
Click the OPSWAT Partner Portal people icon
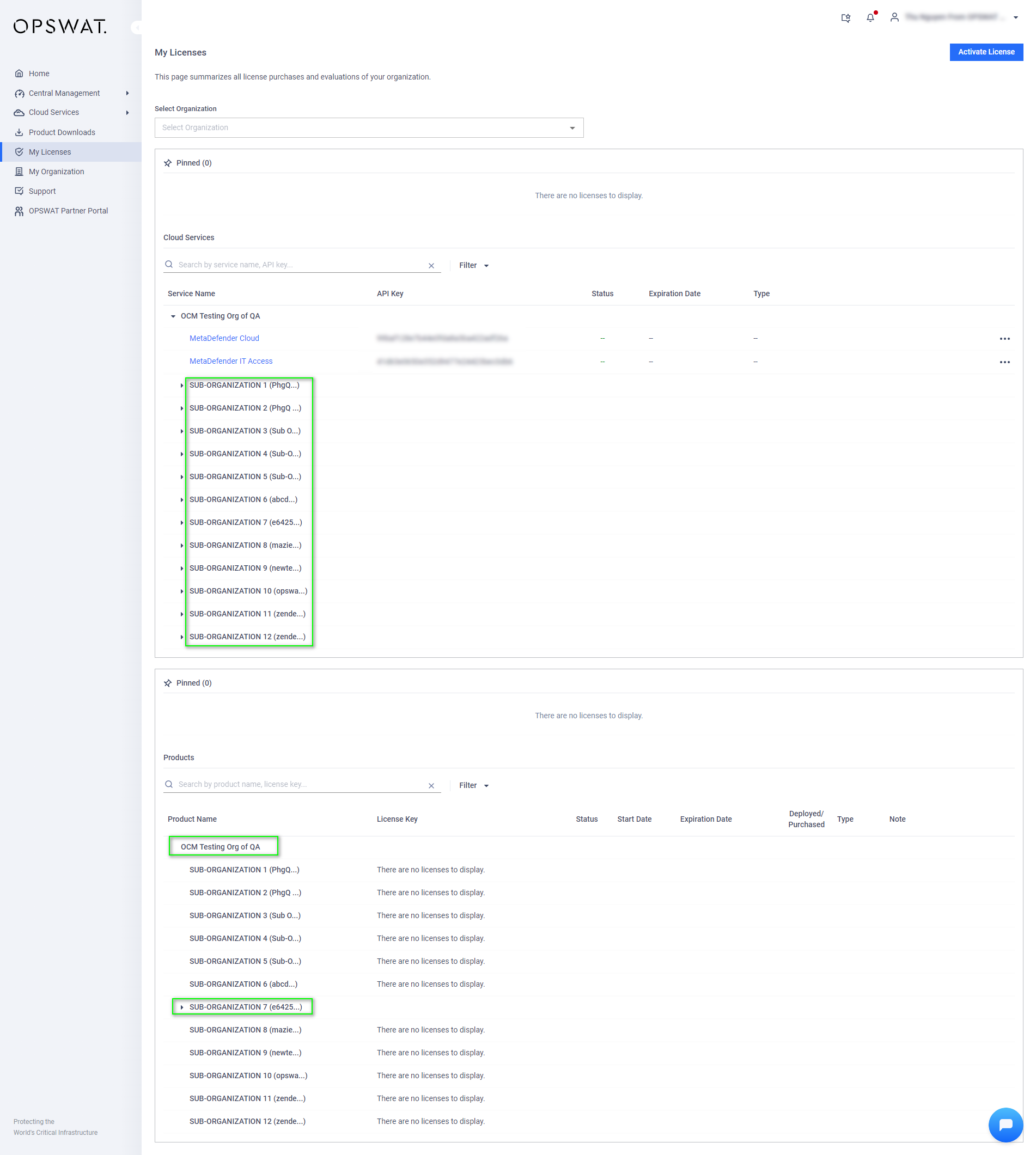[x=19, y=211]
